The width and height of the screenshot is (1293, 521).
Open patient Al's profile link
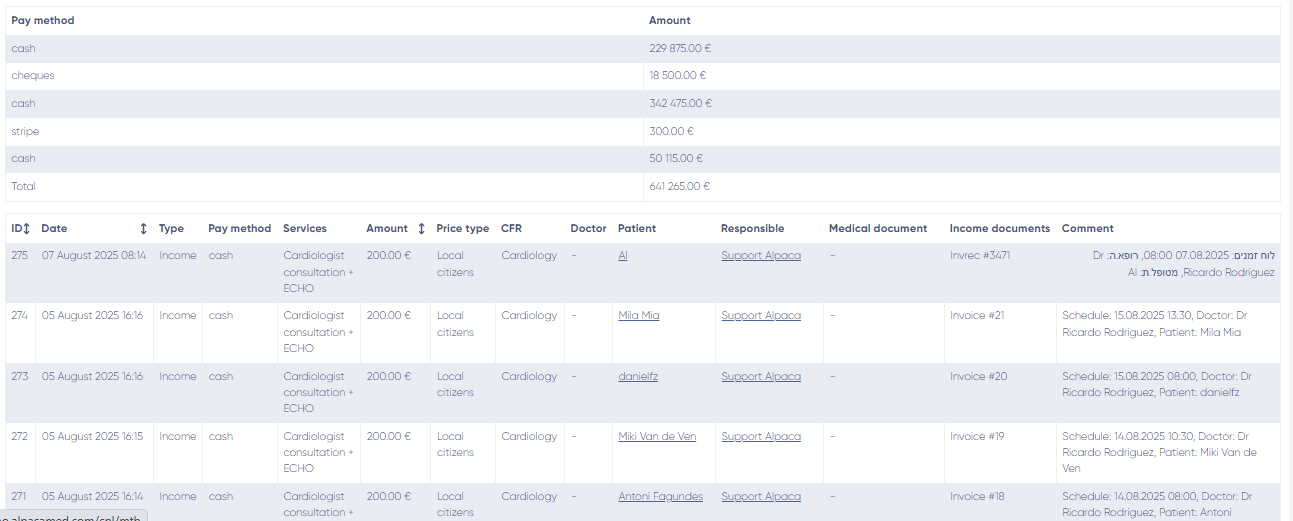click(x=623, y=256)
